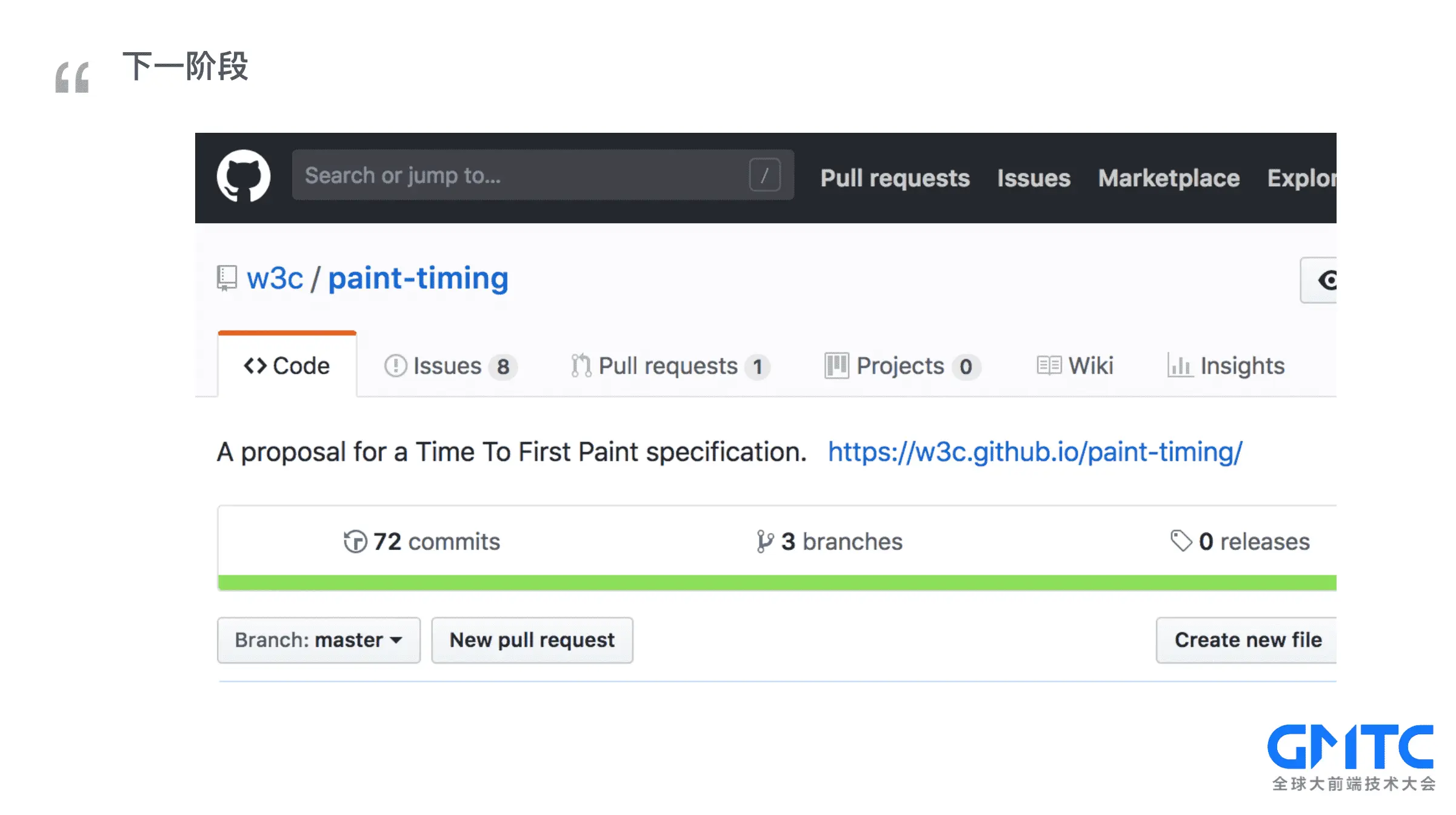Open the Issues tab showing 8
The image size is (1456, 815).
click(x=450, y=366)
